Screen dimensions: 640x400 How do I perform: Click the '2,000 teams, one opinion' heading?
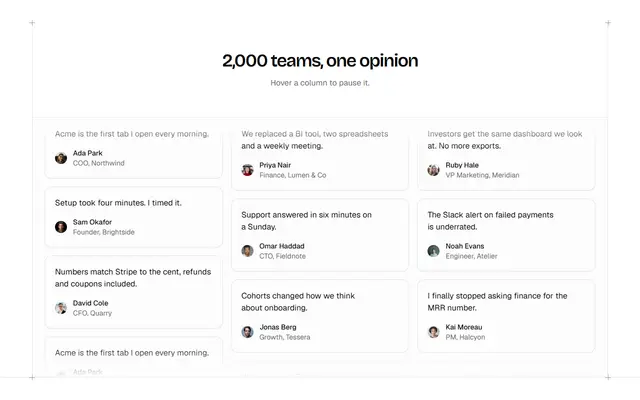(320, 61)
